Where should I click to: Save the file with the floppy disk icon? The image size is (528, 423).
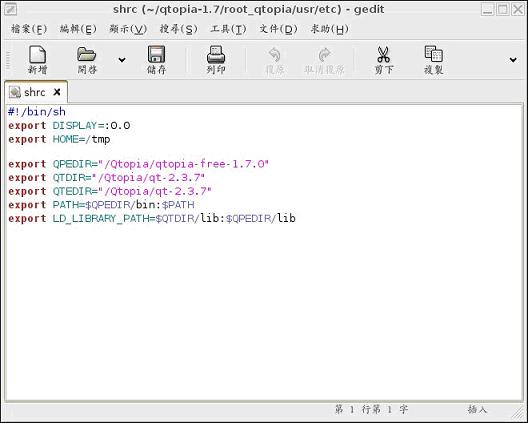(157, 60)
